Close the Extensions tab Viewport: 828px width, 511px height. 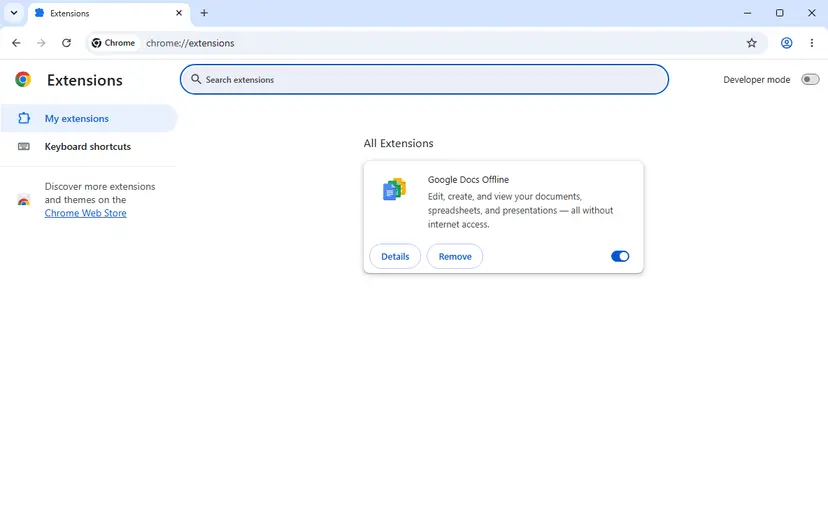click(179, 13)
